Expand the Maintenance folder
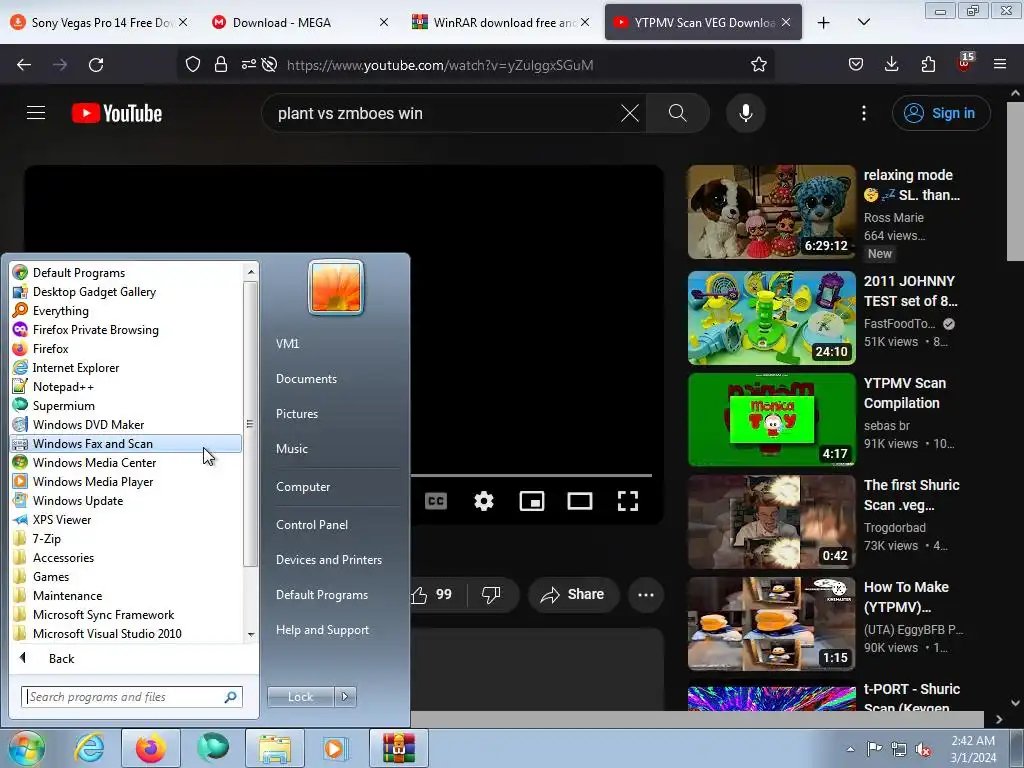This screenshot has width=1024, height=768. pos(126,596)
